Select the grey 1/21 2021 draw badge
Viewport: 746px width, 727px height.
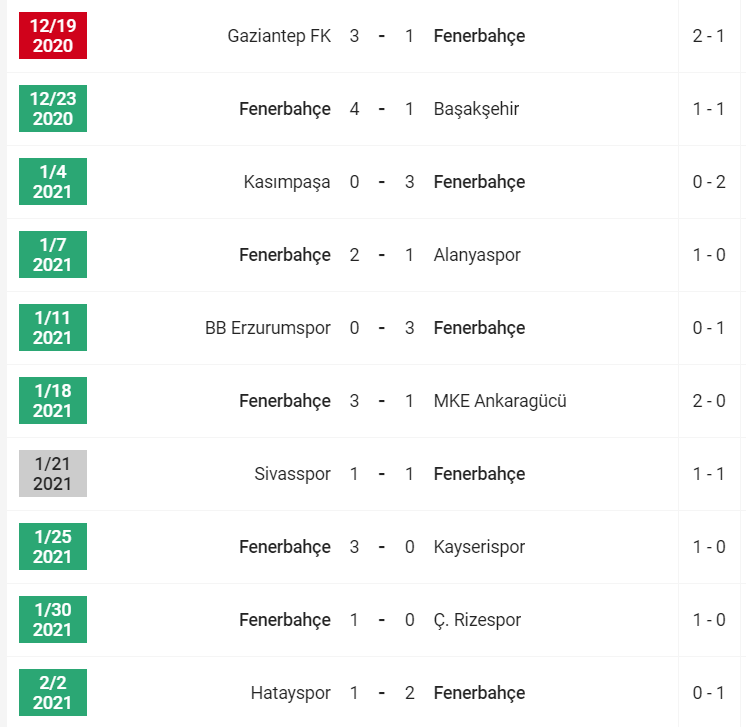(53, 474)
